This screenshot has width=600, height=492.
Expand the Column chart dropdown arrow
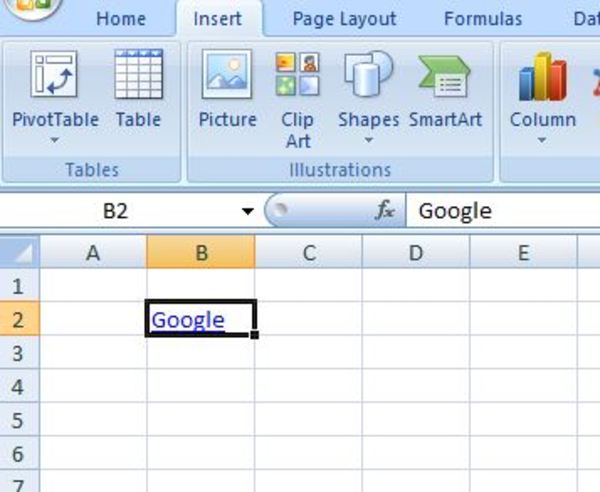click(x=542, y=140)
